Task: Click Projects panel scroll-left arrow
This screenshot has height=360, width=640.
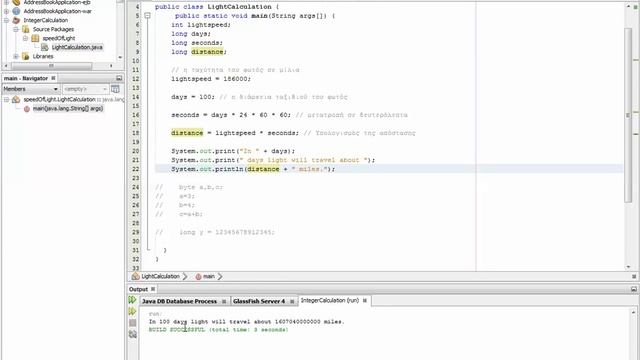Action: click(5, 65)
